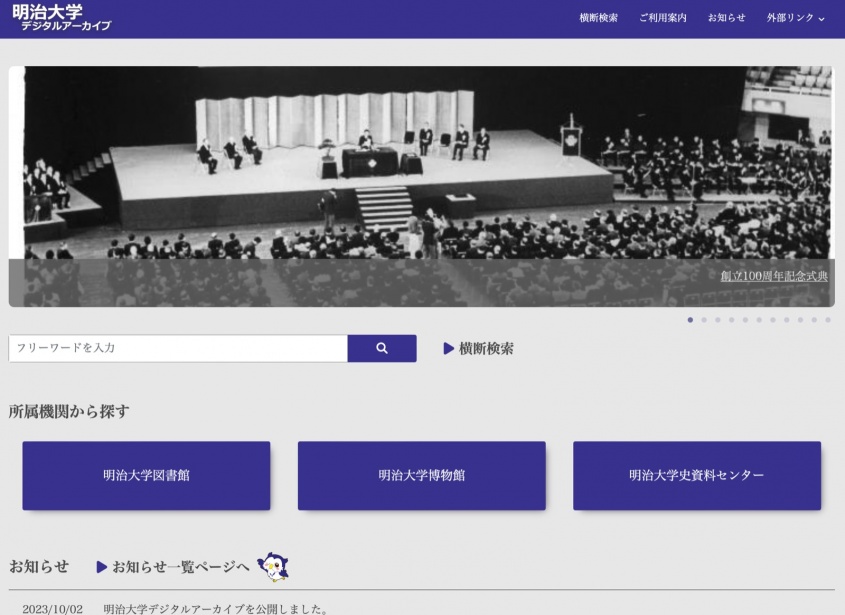
Task: Select the second carousel indicator dot
Action: click(x=704, y=320)
